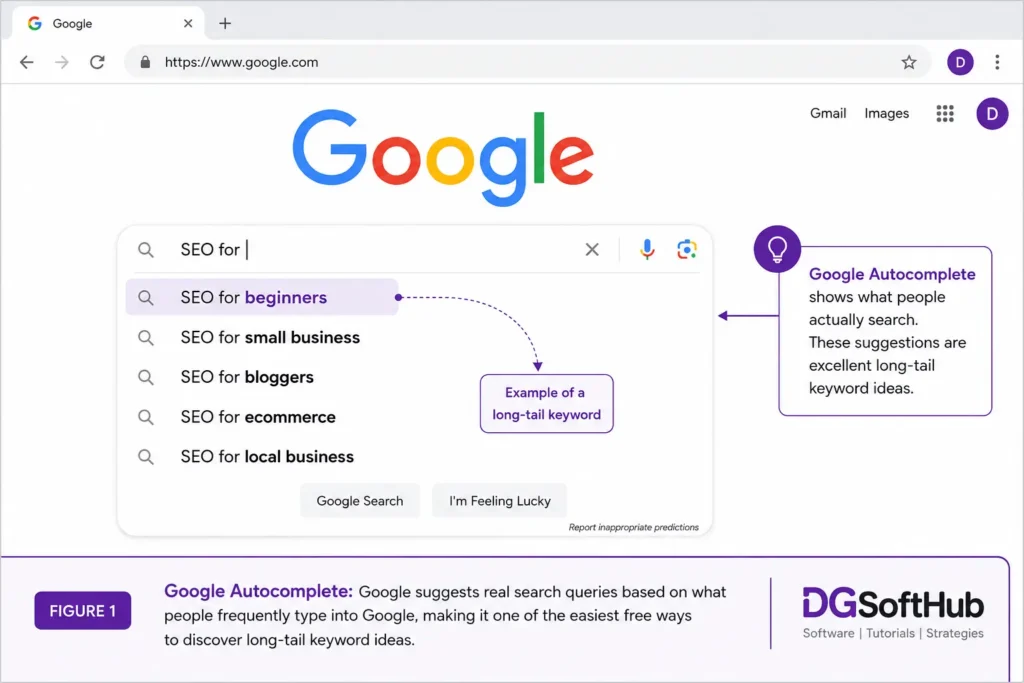Image resolution: width=1024 pixels, height=683 pixels.
Task: Click the magnifier icon beside SEO for small business
Action: click(x=146, y=338)
